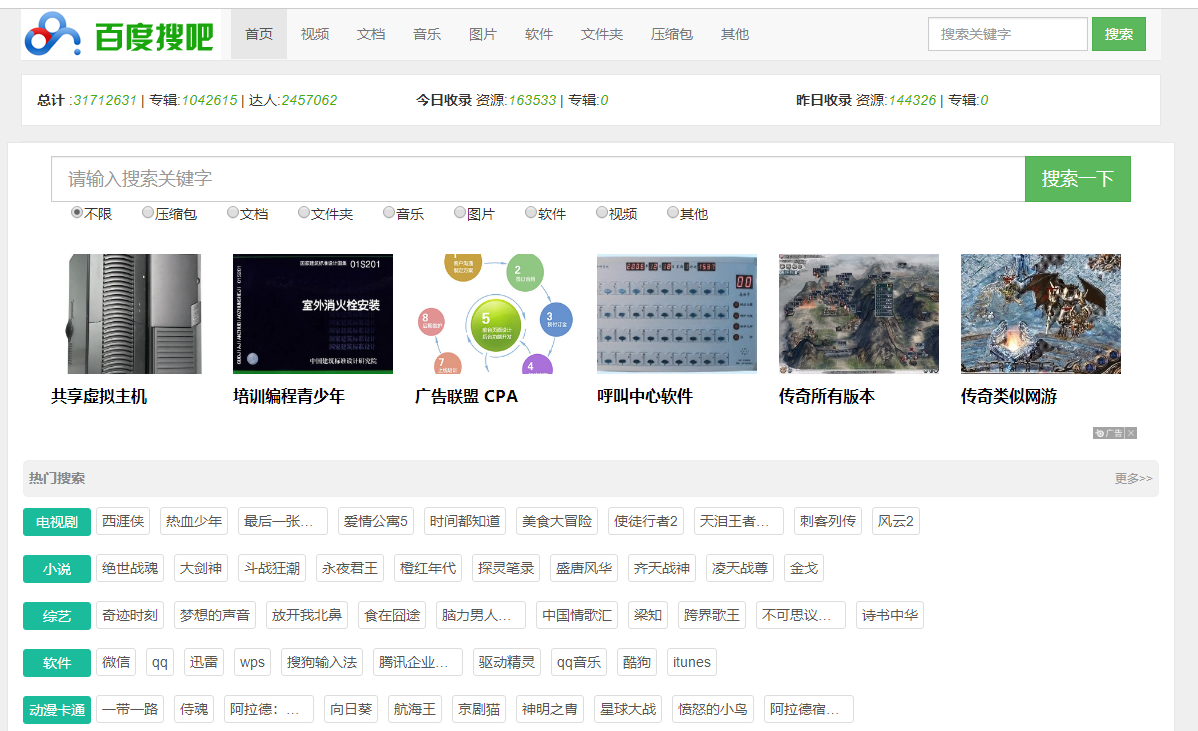1198x731 pixels.
Task: Select the 压缩包 radio button
Action: coord(148,212)
